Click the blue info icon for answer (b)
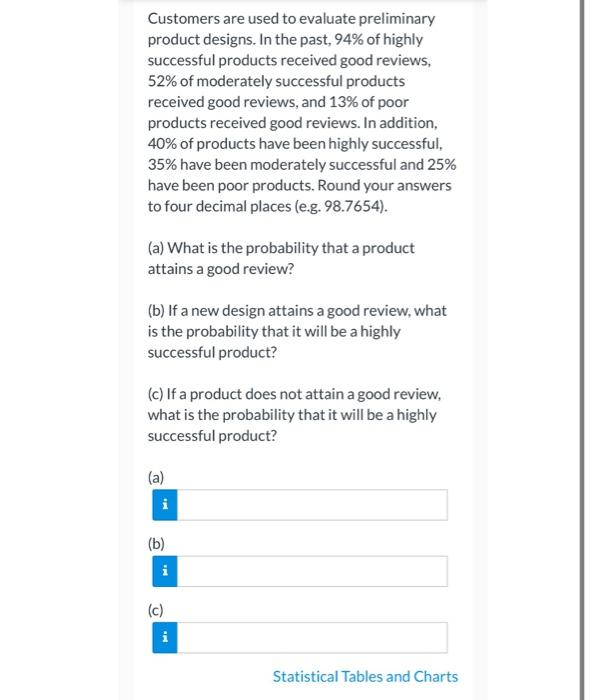 [165, 571]
